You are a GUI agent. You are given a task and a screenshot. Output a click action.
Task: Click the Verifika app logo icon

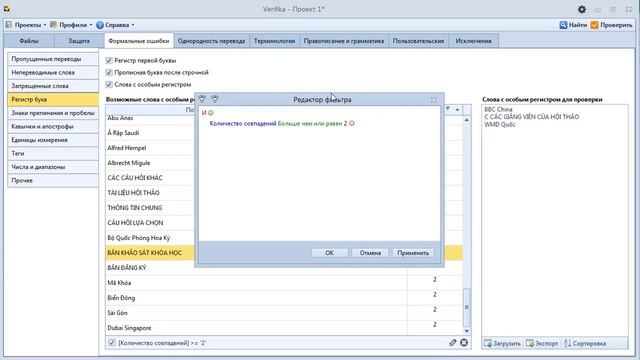point(7,9)
